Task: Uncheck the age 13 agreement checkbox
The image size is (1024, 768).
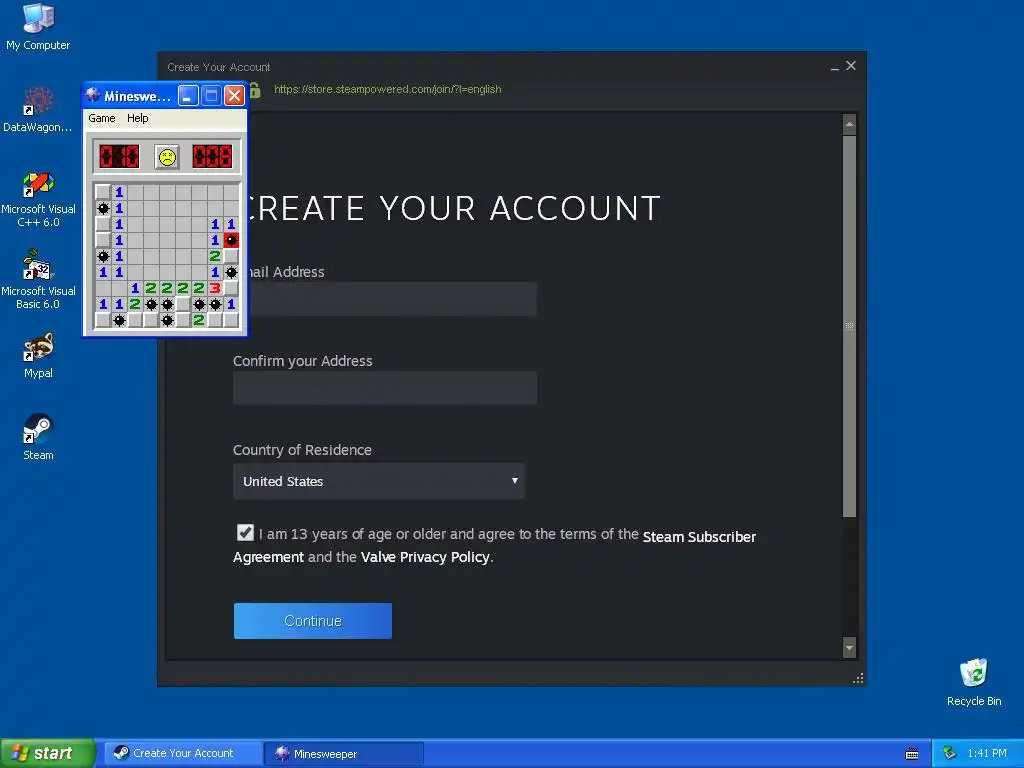Action: pyautogui.click(x=245, y=532)
